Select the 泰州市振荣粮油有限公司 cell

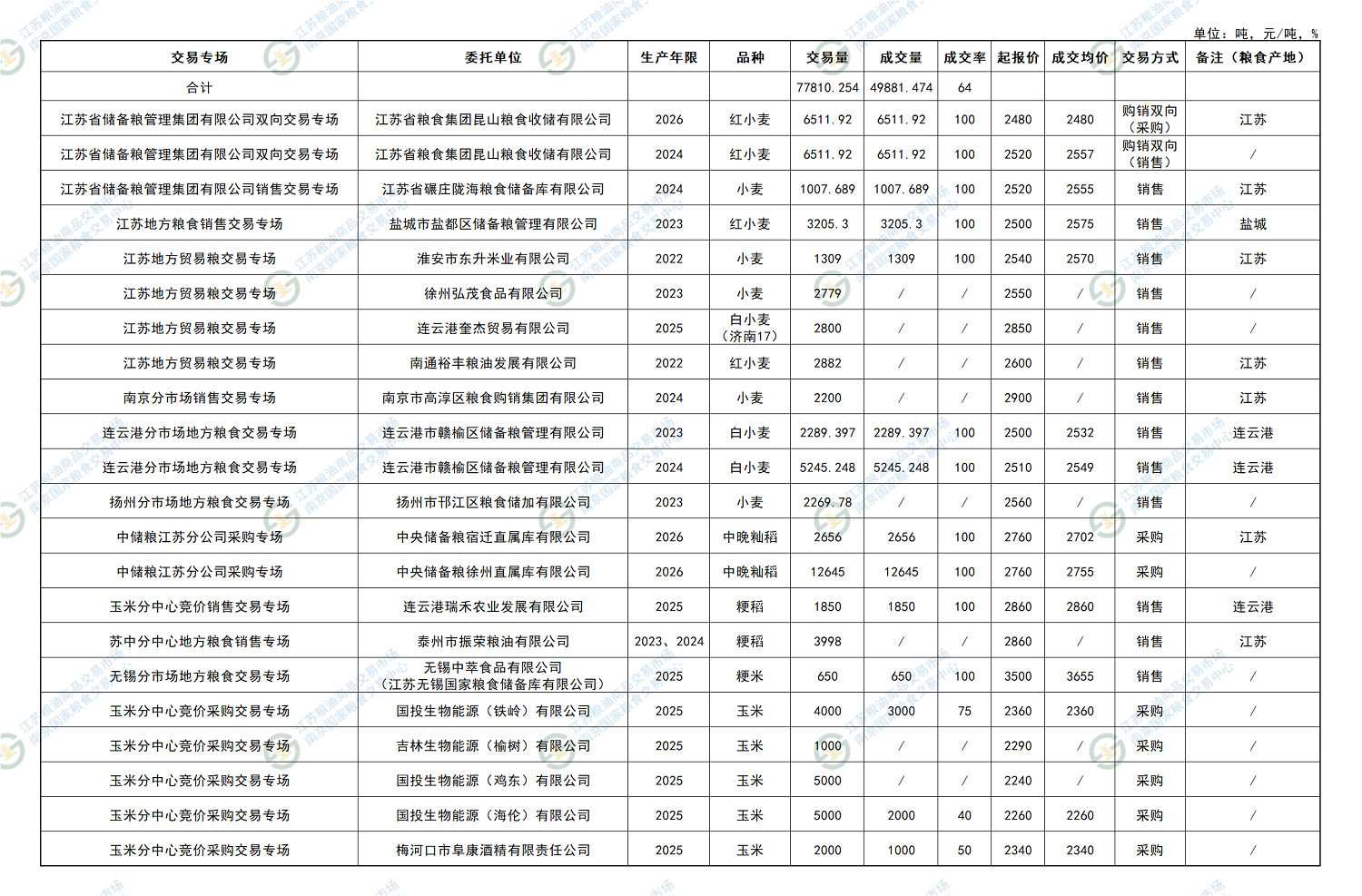tap(493, 641)
